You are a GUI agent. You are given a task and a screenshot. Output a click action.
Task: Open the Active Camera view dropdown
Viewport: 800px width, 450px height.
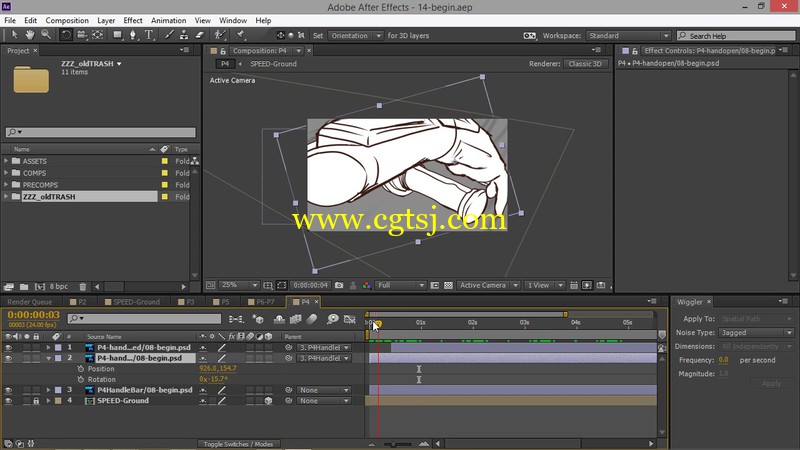488,285
